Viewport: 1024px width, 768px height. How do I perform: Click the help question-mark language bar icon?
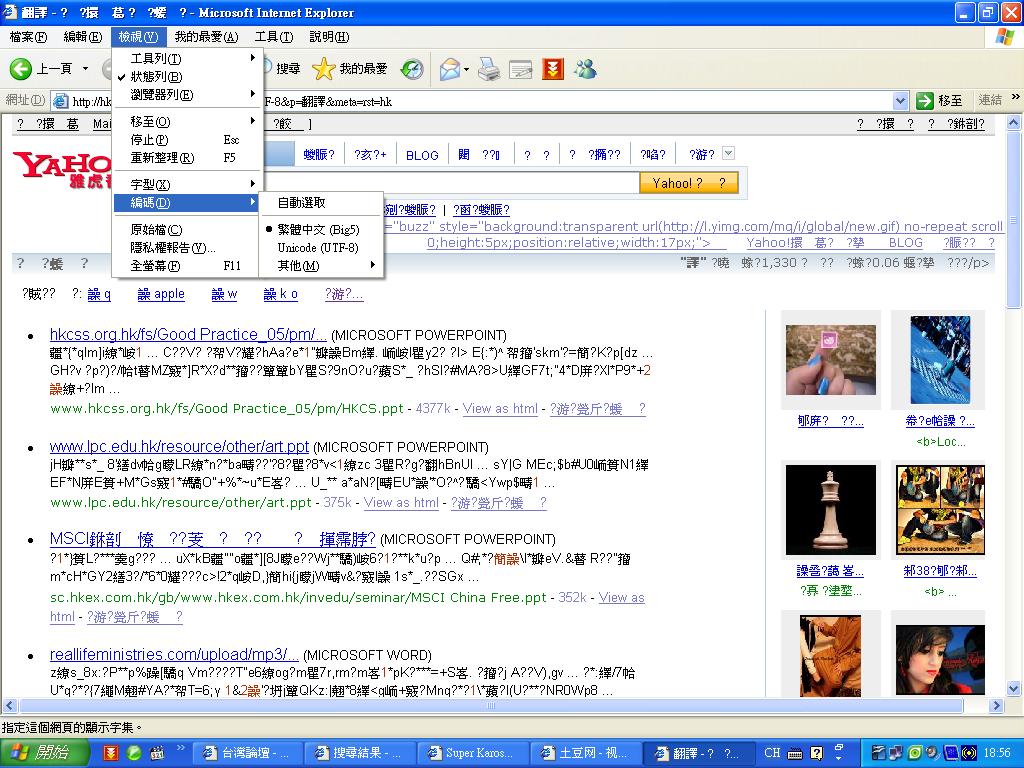click(x=816, y=753)
